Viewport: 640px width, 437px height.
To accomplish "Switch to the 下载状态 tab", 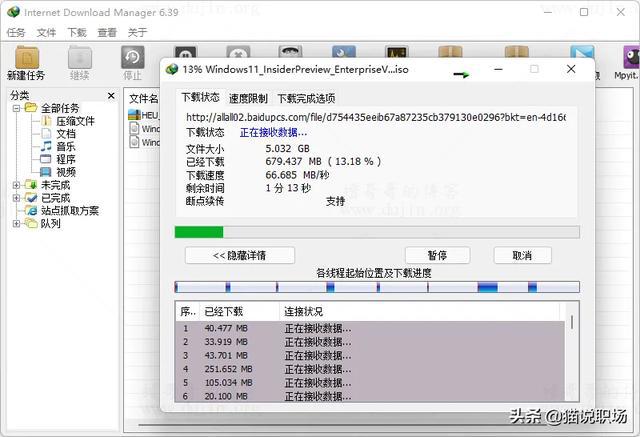I will click(200, 98).
